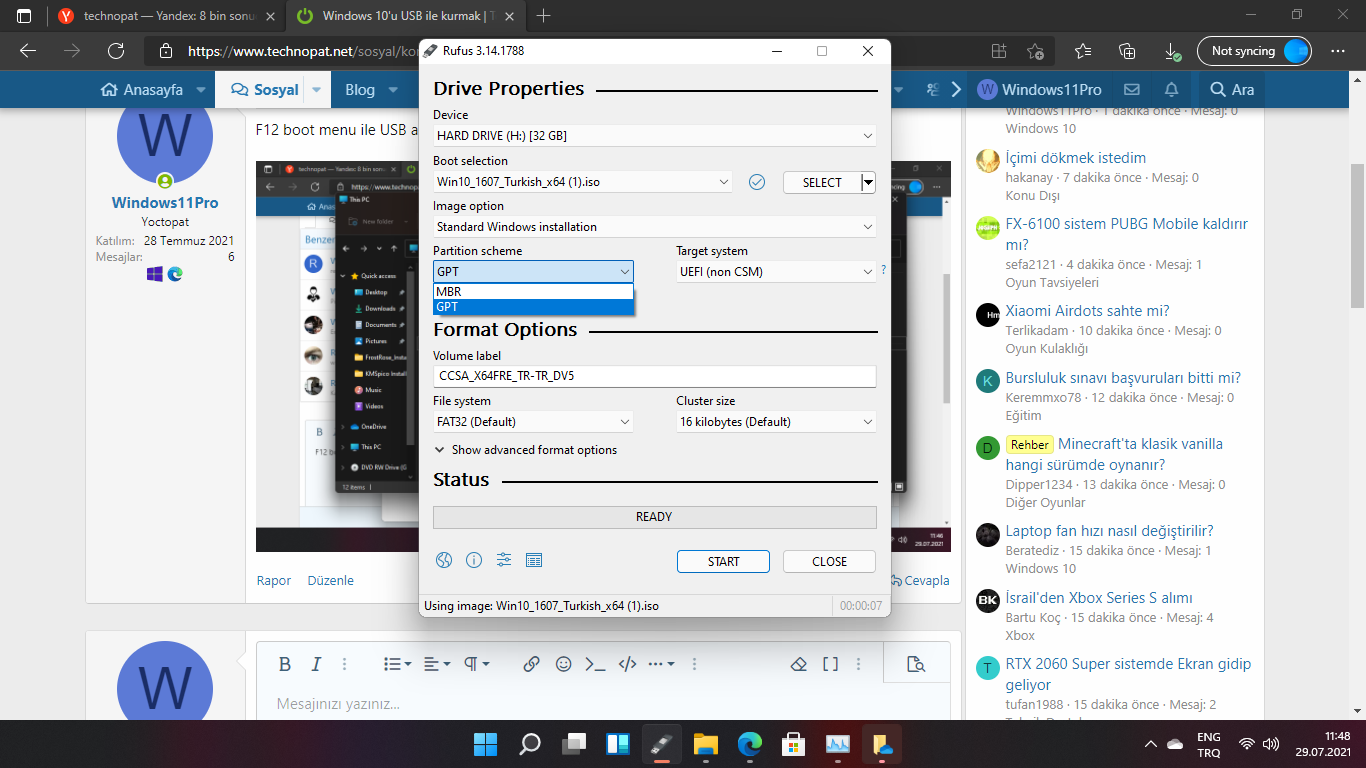The height and width of the screenshot is (768, 1366).
Task: Click the START button in Rufus
Action: pyautogui.click(x=723, y=561)
